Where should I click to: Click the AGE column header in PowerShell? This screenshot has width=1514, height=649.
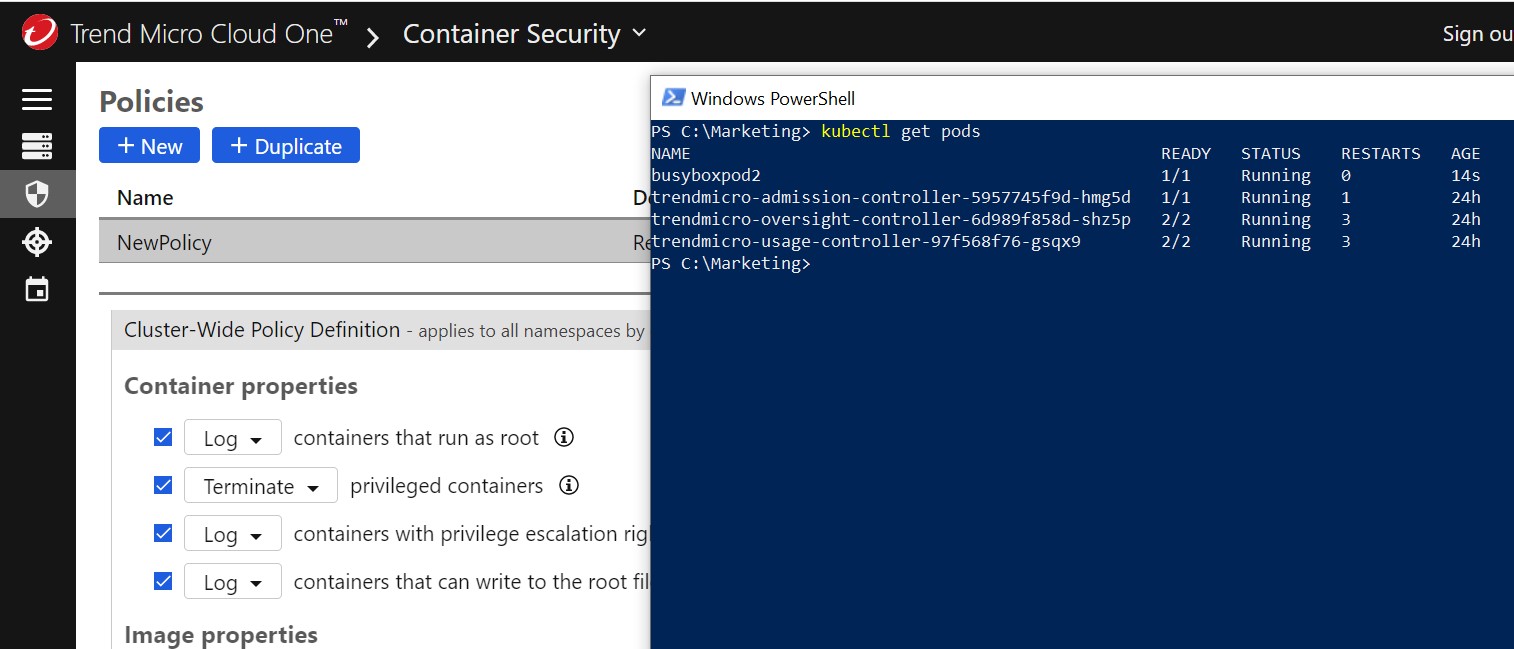pyautogui.click(x=1466, y=153)
